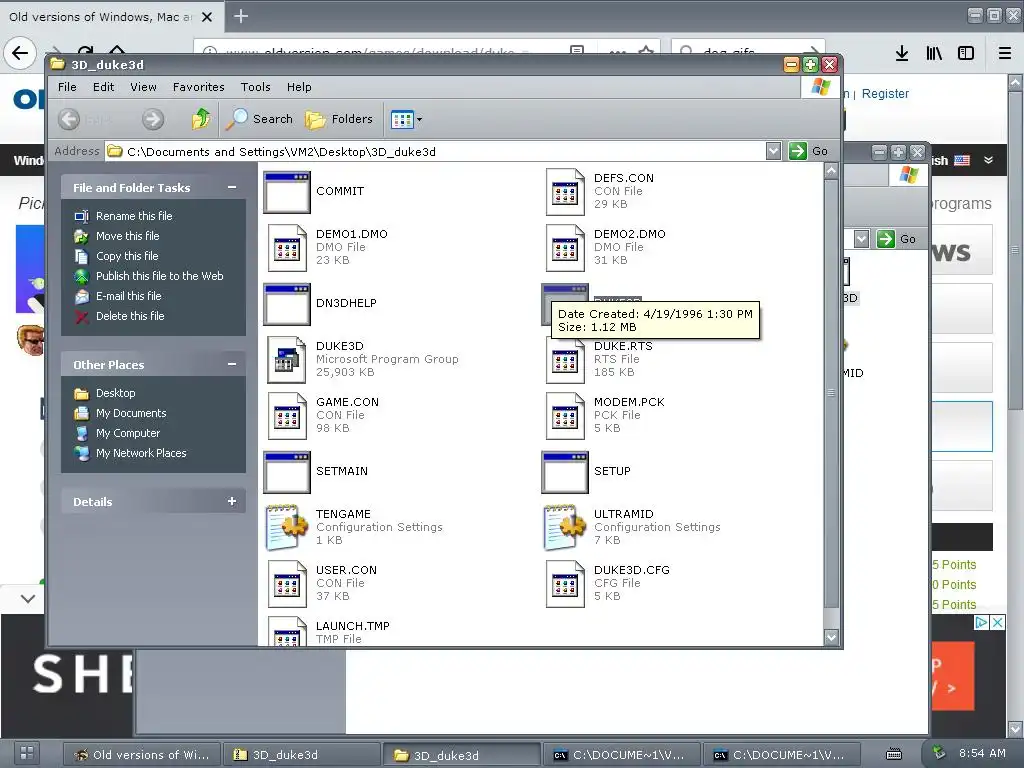Open the browser hamburger menu
This screenshot has height=768, width=1024.
pyautogui.click(x=1005, y=53)
